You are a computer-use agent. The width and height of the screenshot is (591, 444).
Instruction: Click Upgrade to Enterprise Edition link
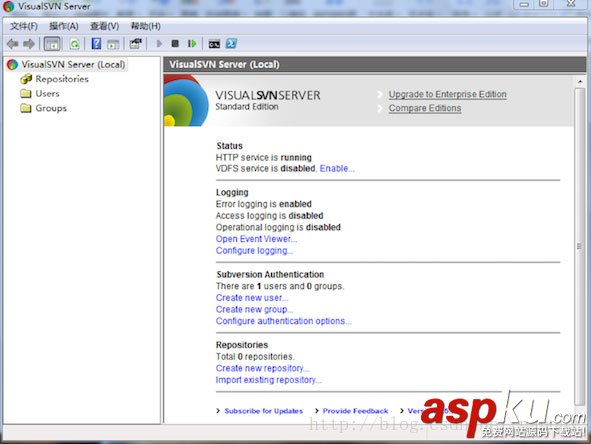click(x=447, y=94)
